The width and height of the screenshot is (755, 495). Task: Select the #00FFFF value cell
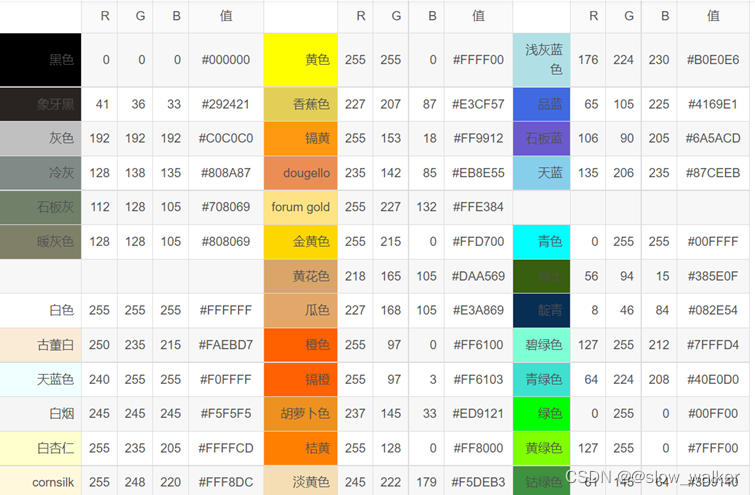pos(713,242)
